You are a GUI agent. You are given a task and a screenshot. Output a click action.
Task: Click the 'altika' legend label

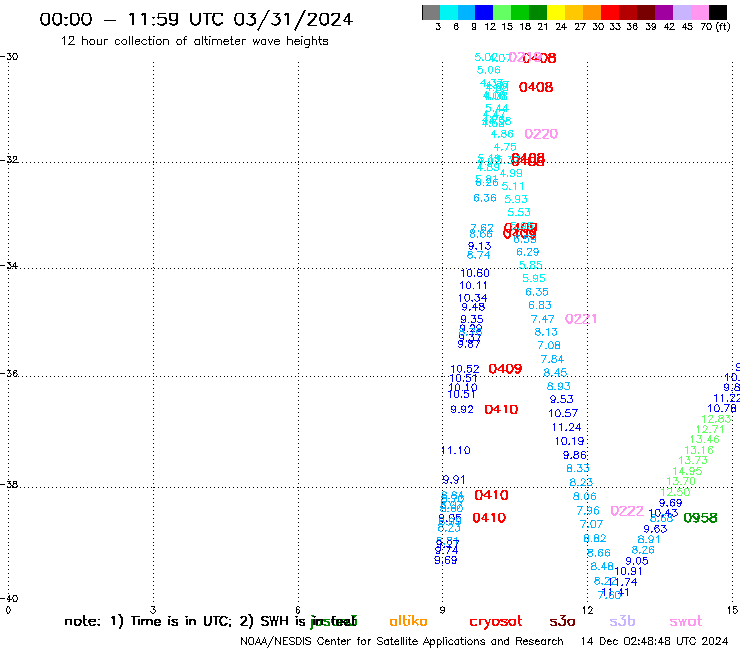pyautogui.click(x=408, y=621)
